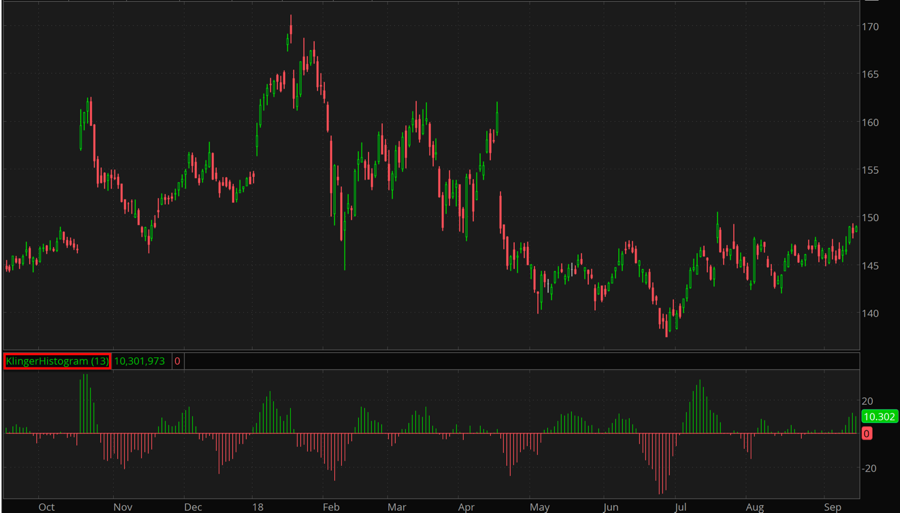Click the 20 label on the histogram axis
The width and height of the screenshot is (900, 513).
click(x=868, y=400)
